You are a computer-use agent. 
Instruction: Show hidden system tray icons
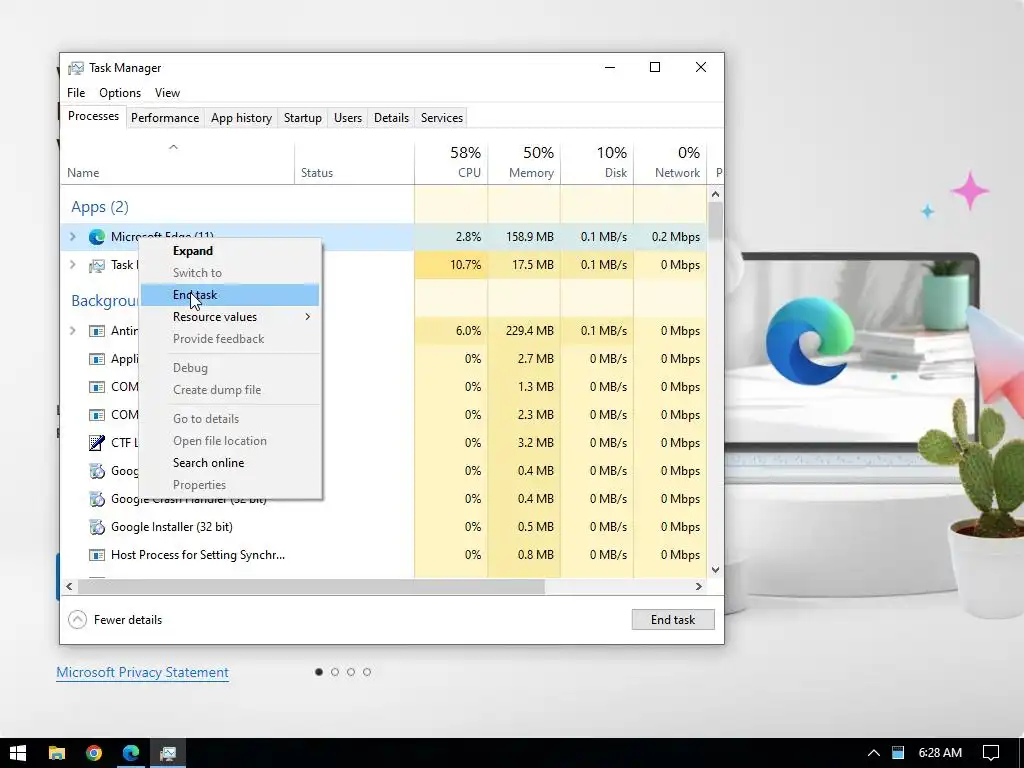click(x=873, y=753)
